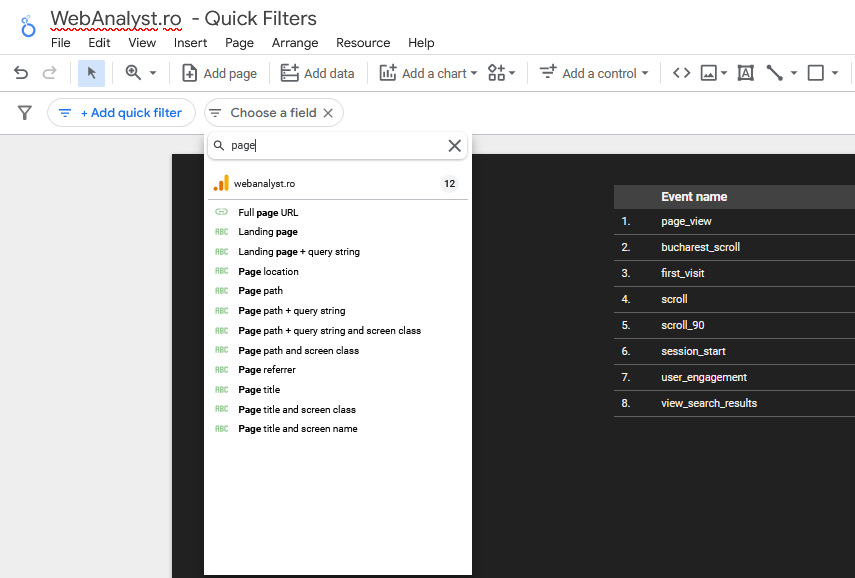Open the Arrange menu
The image size is (855, 578).
[x=295, y=43]
